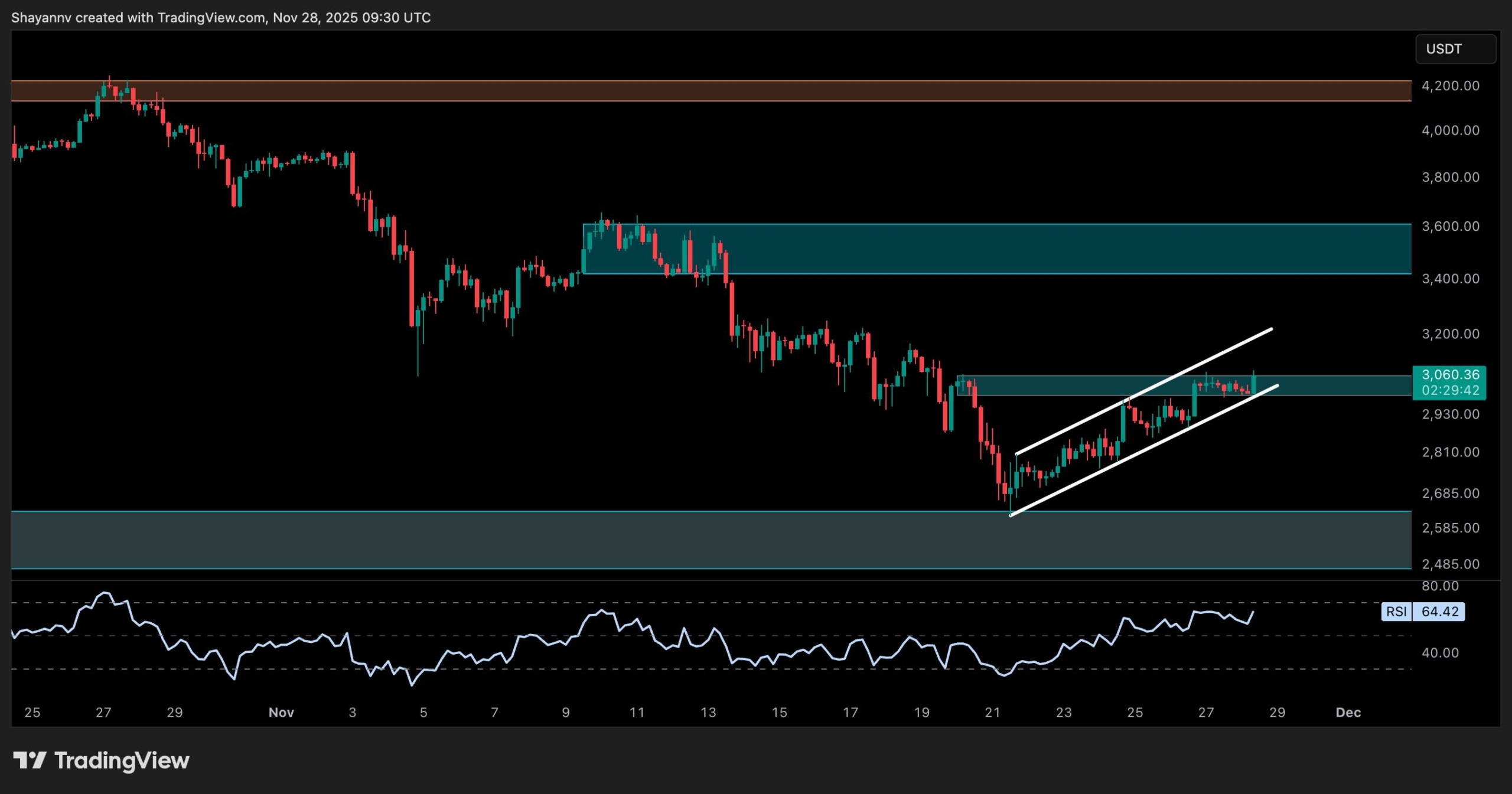Image resolution: width=1512 pixels, height=794 pixels.
Task: Click the 80.00 level on the RSI scale
Action: click(x=1439, y=586)
